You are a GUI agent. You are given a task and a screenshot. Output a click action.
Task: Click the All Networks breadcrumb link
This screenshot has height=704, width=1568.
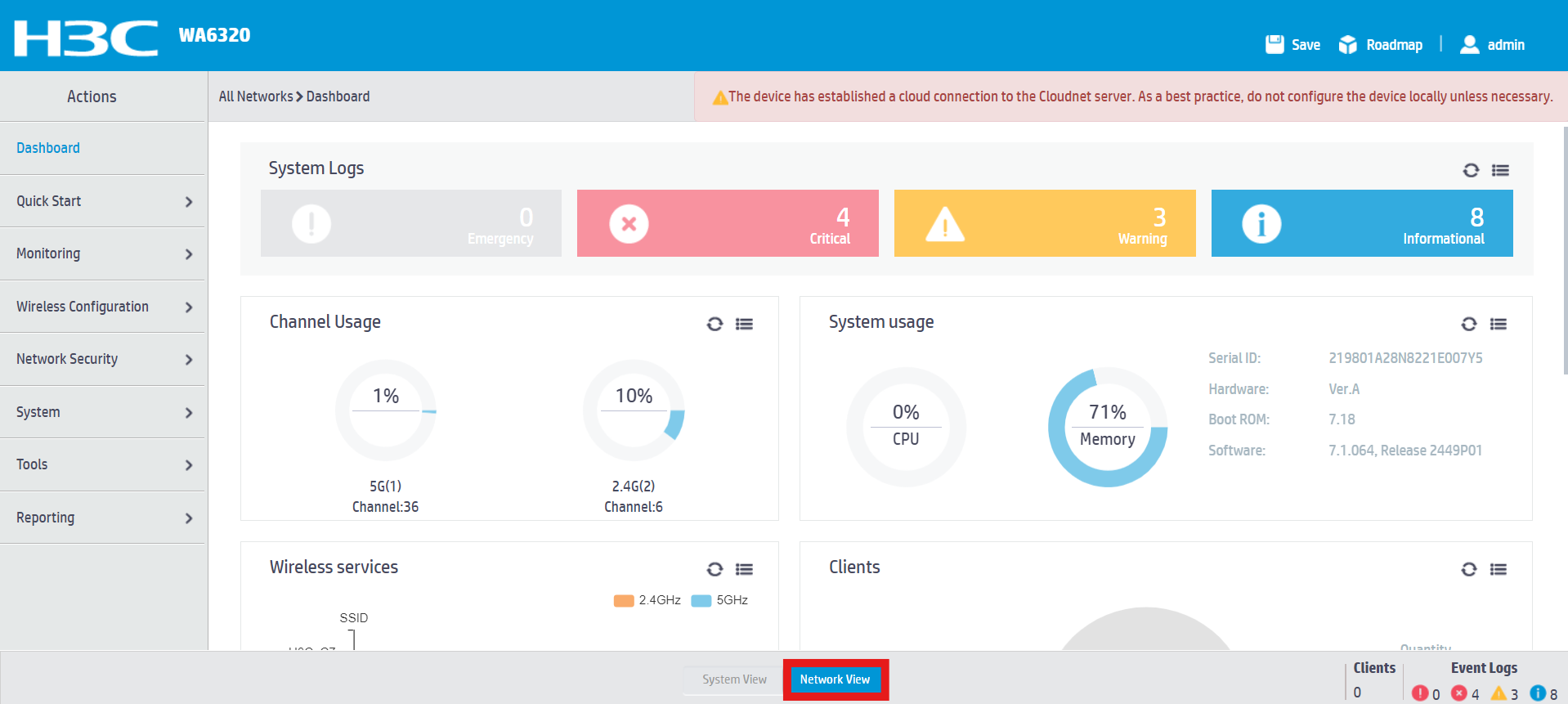click(255, 96)
